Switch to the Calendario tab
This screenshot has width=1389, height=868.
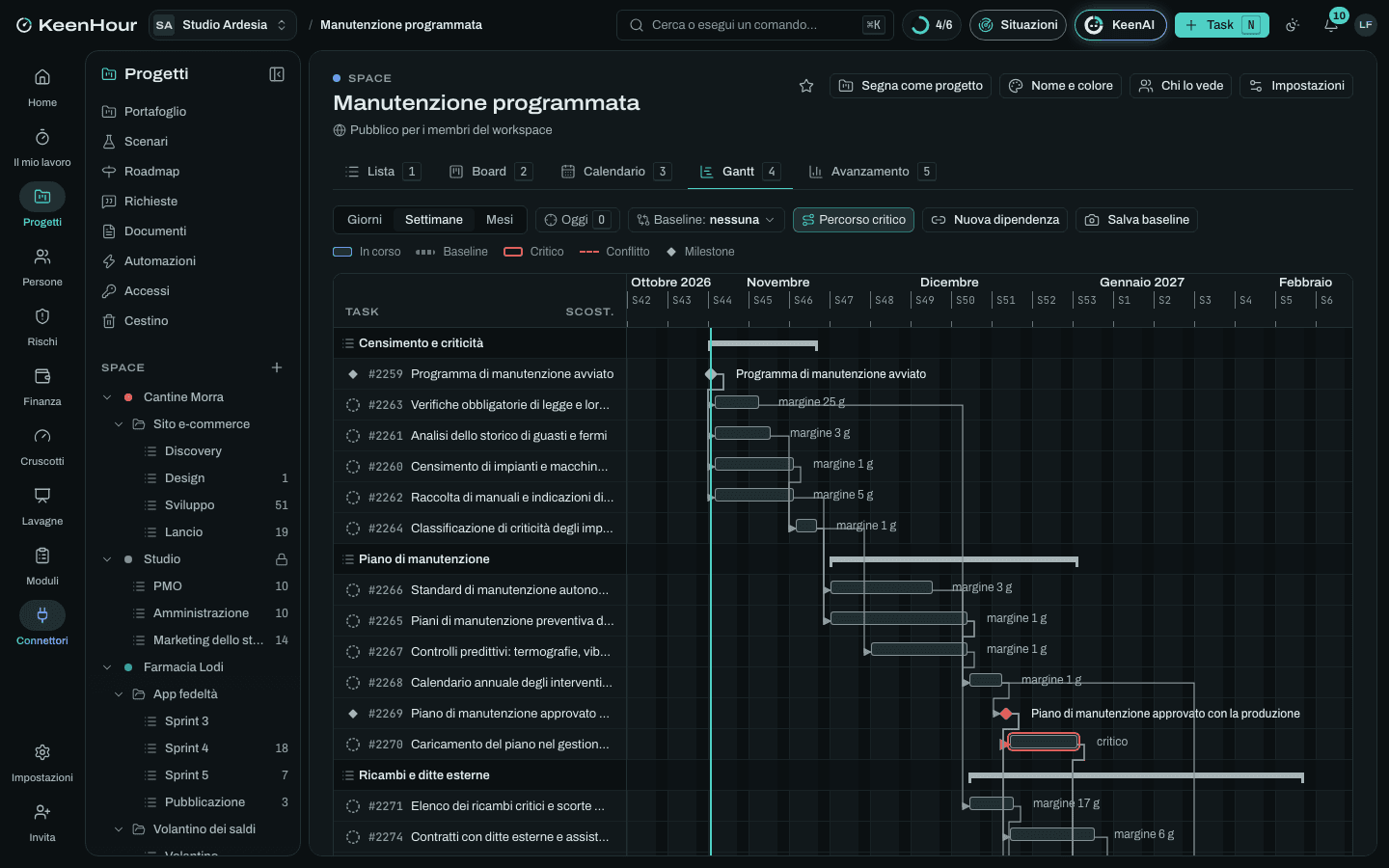tap(615, 172)
